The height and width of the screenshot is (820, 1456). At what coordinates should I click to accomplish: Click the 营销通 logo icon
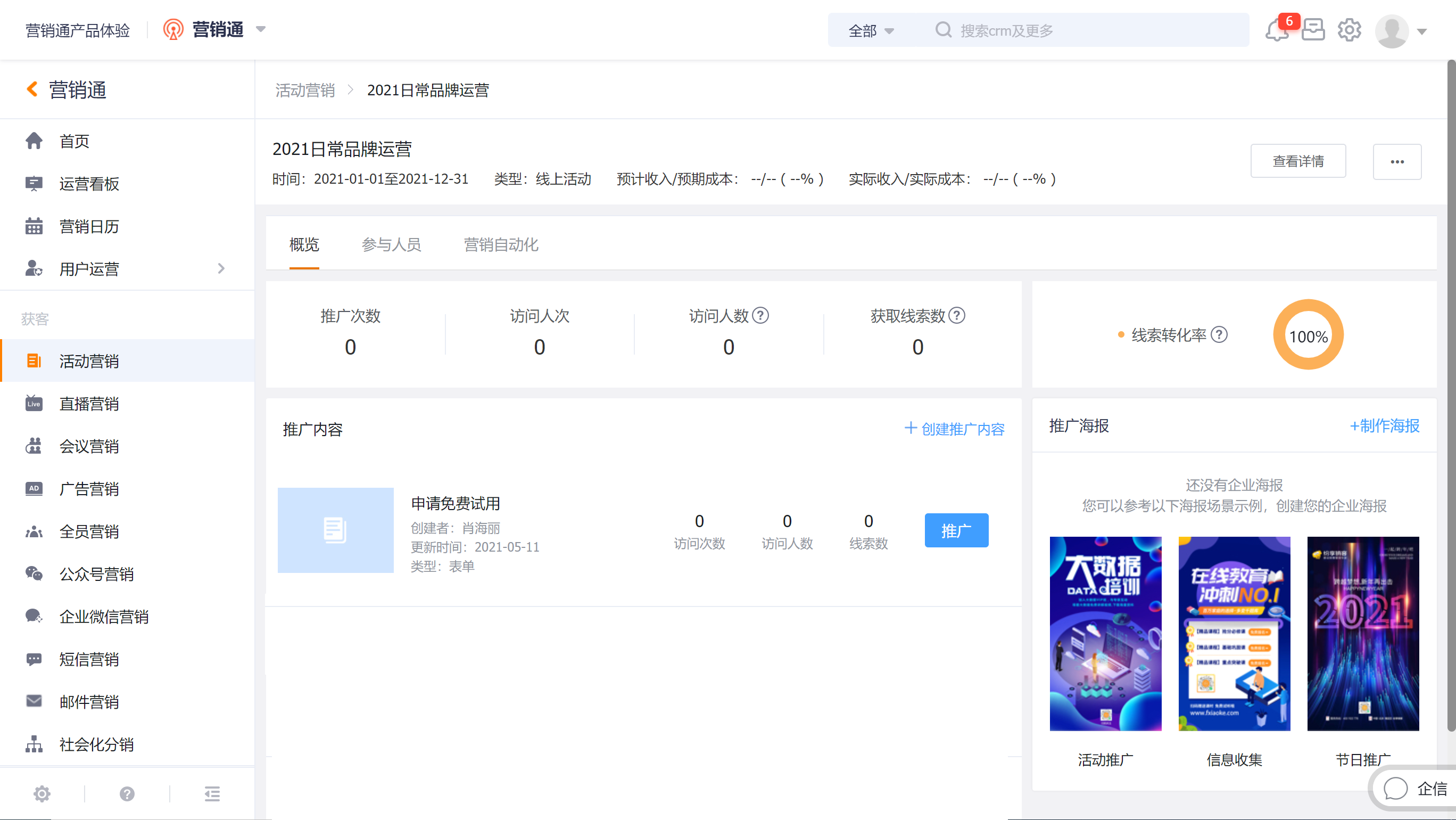click(173, 29)
